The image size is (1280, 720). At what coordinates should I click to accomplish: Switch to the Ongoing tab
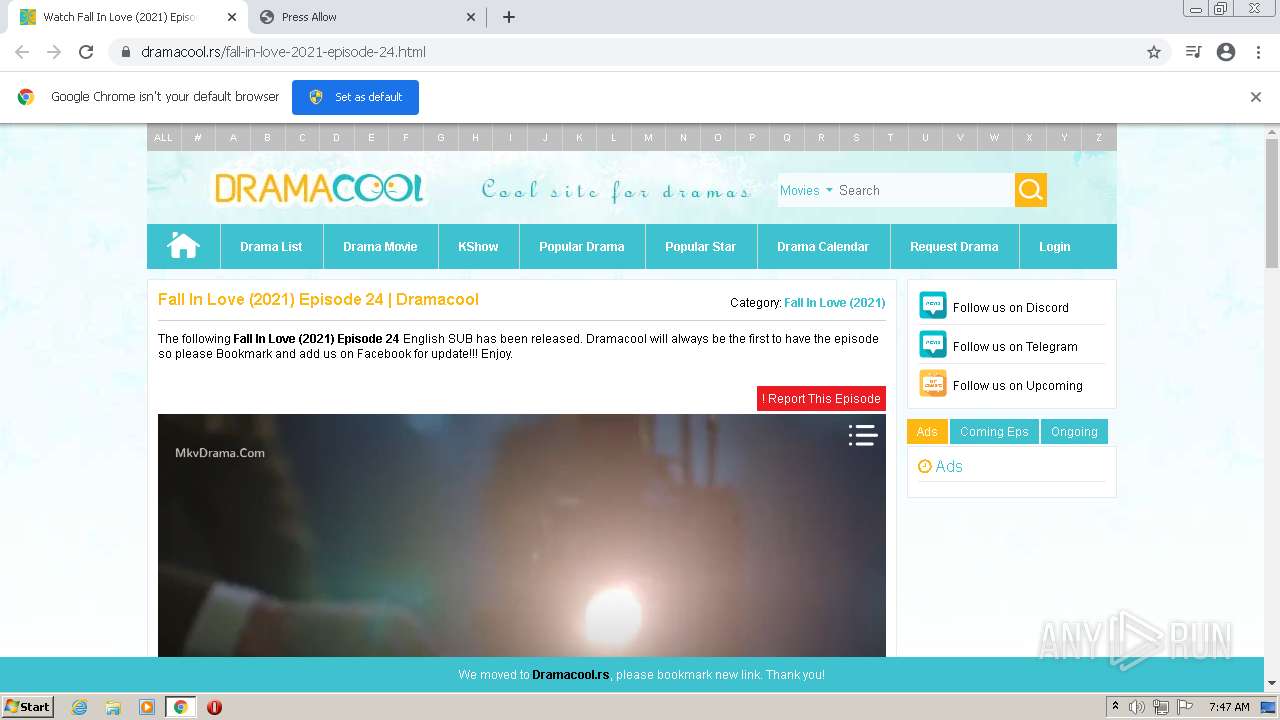click(1074, 432)
